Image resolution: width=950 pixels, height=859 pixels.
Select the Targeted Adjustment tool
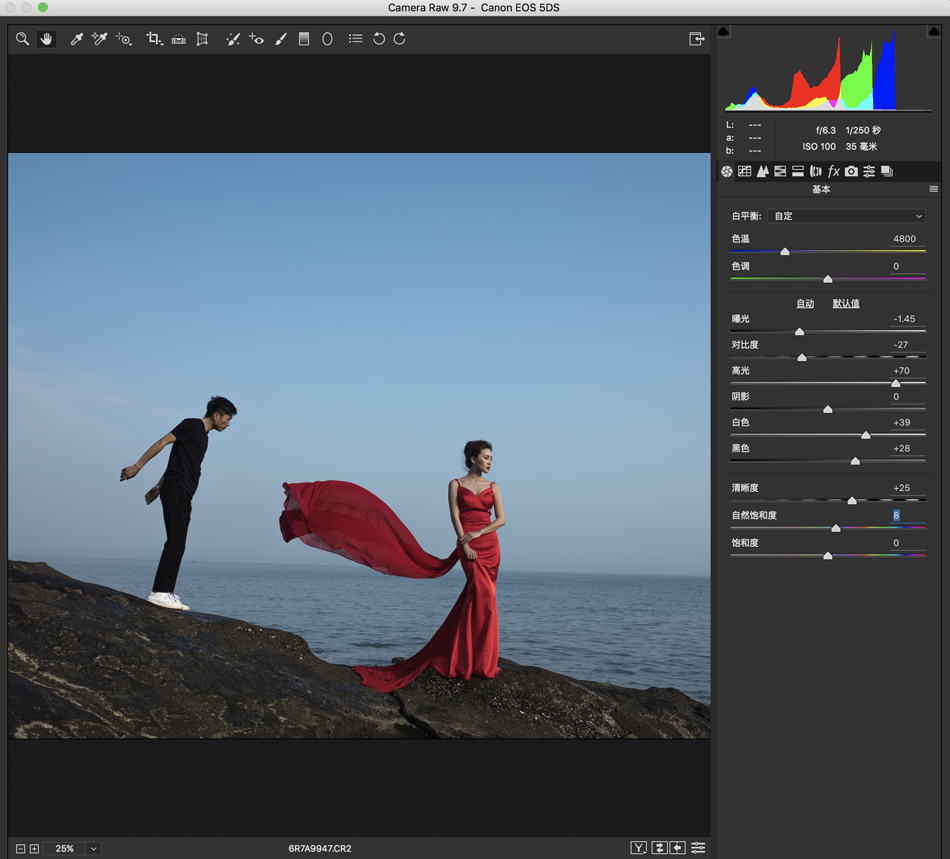[x=124, y=39]
